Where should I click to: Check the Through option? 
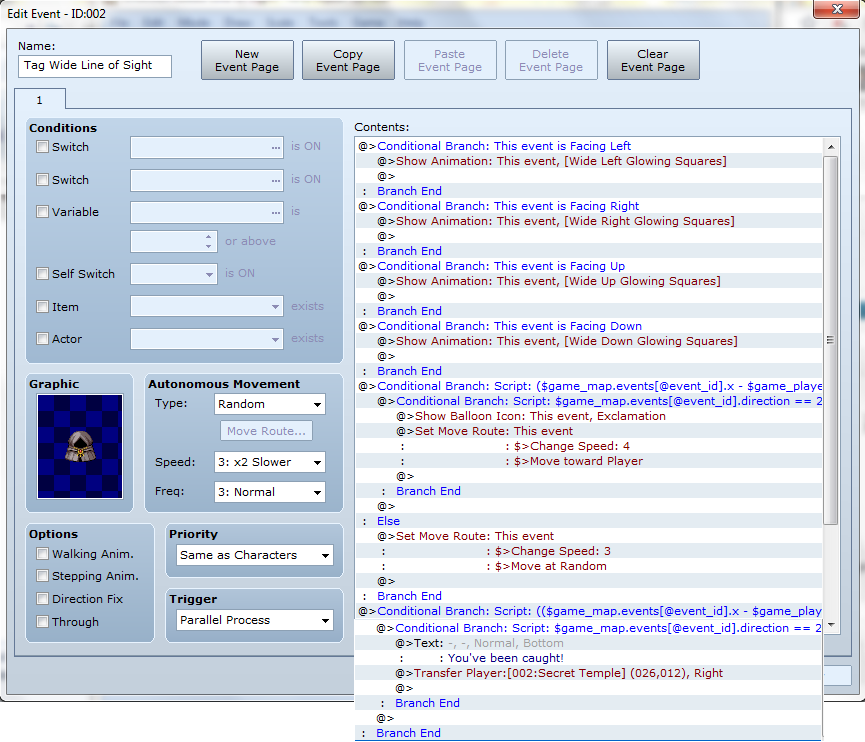pos(42,622)
